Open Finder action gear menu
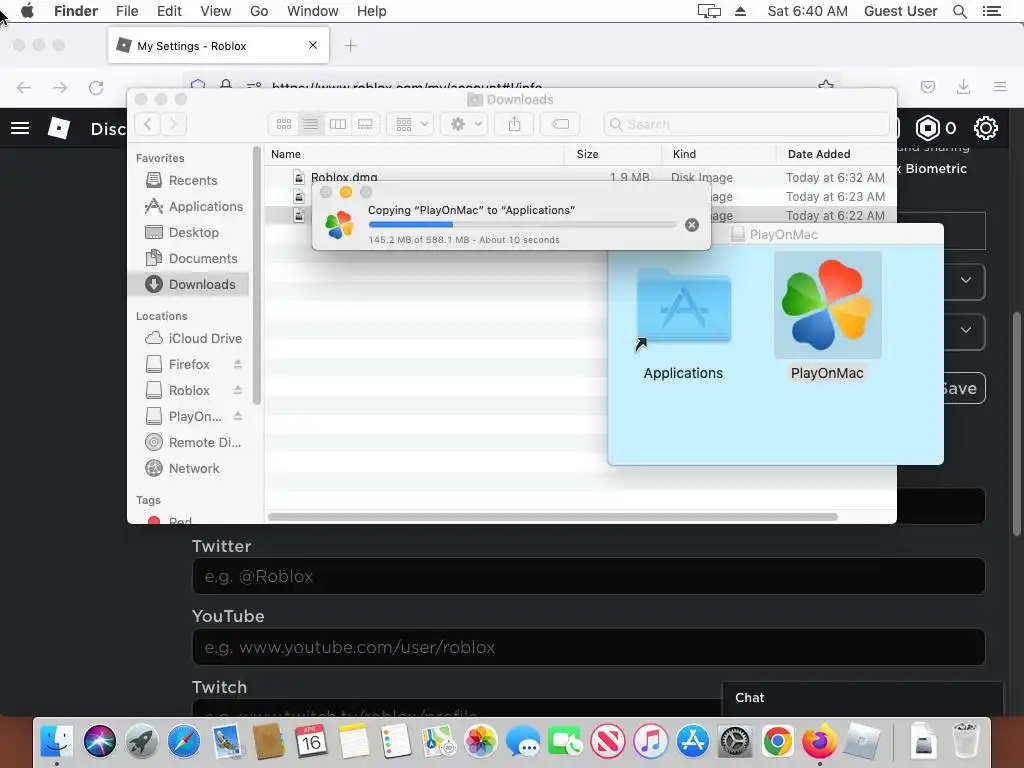1024x768 pixels. coord(464,124)
